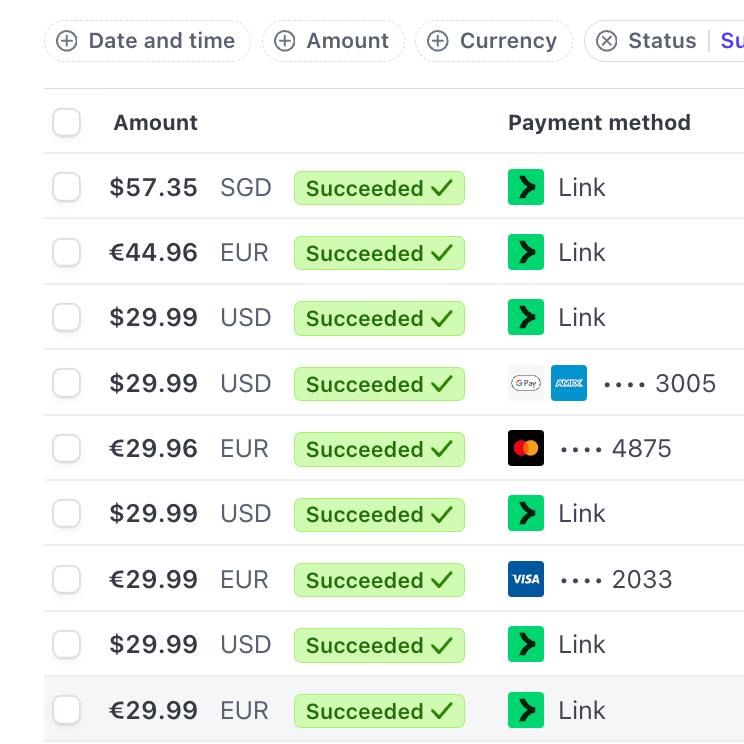Remove the Status filter via its X icon

coord(606,41)
